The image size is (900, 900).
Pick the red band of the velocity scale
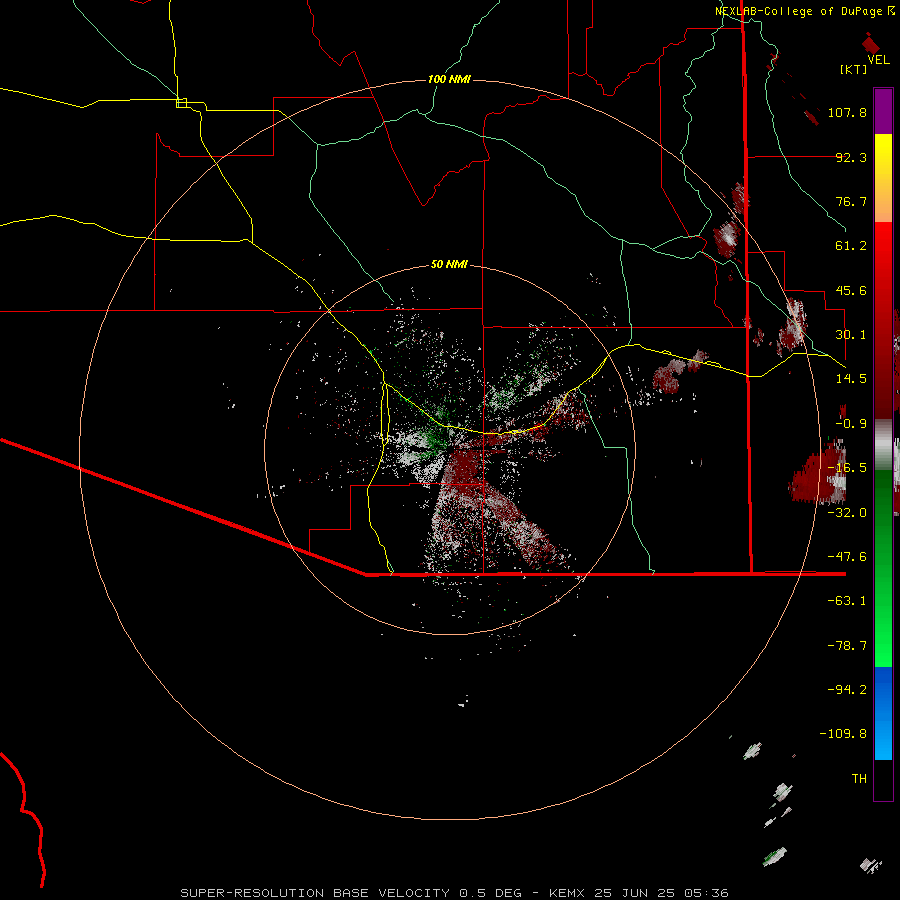[x=883, y=320]
